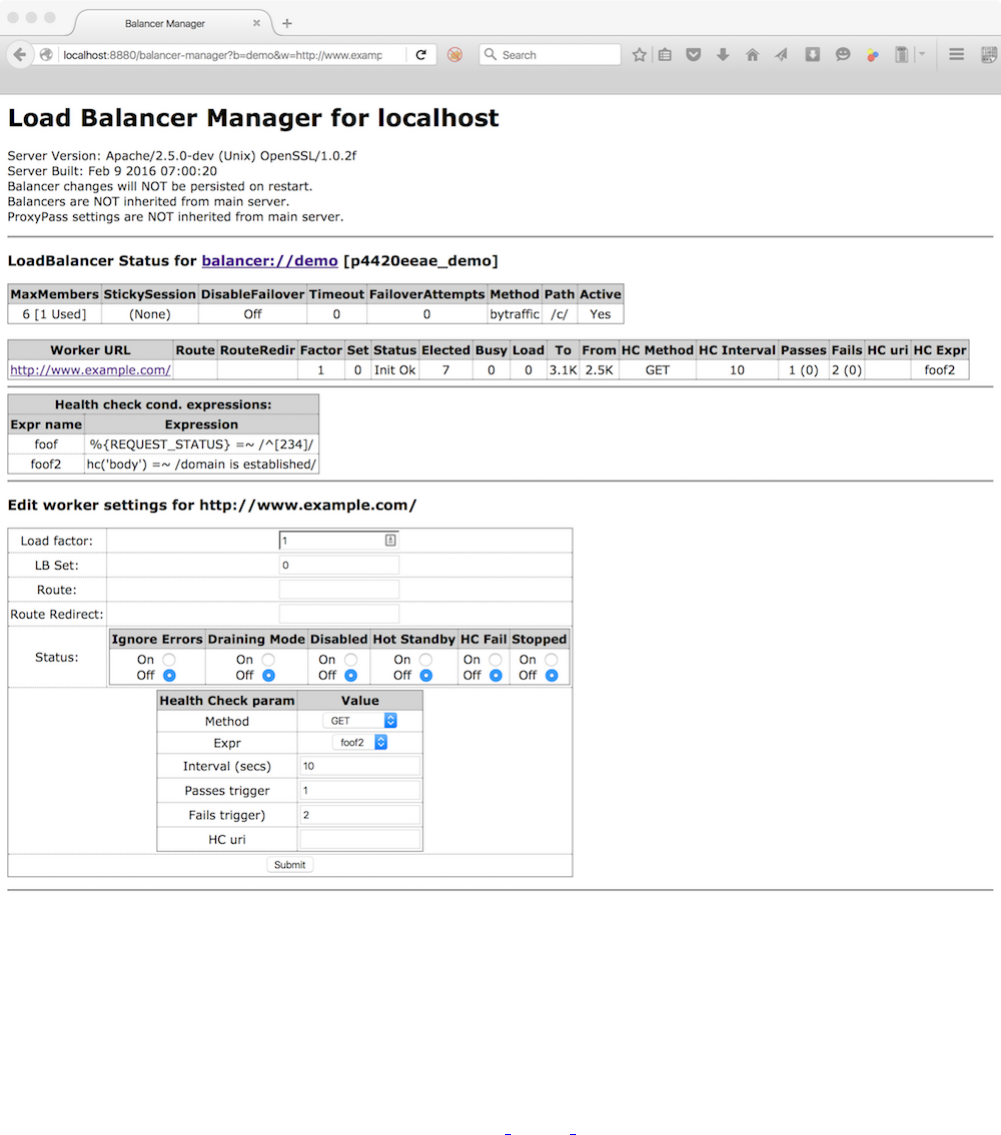Viewport: 1001px width, 1135px height.
Task: Click the Passes trigger input field
Action: (x=360, y=790)
